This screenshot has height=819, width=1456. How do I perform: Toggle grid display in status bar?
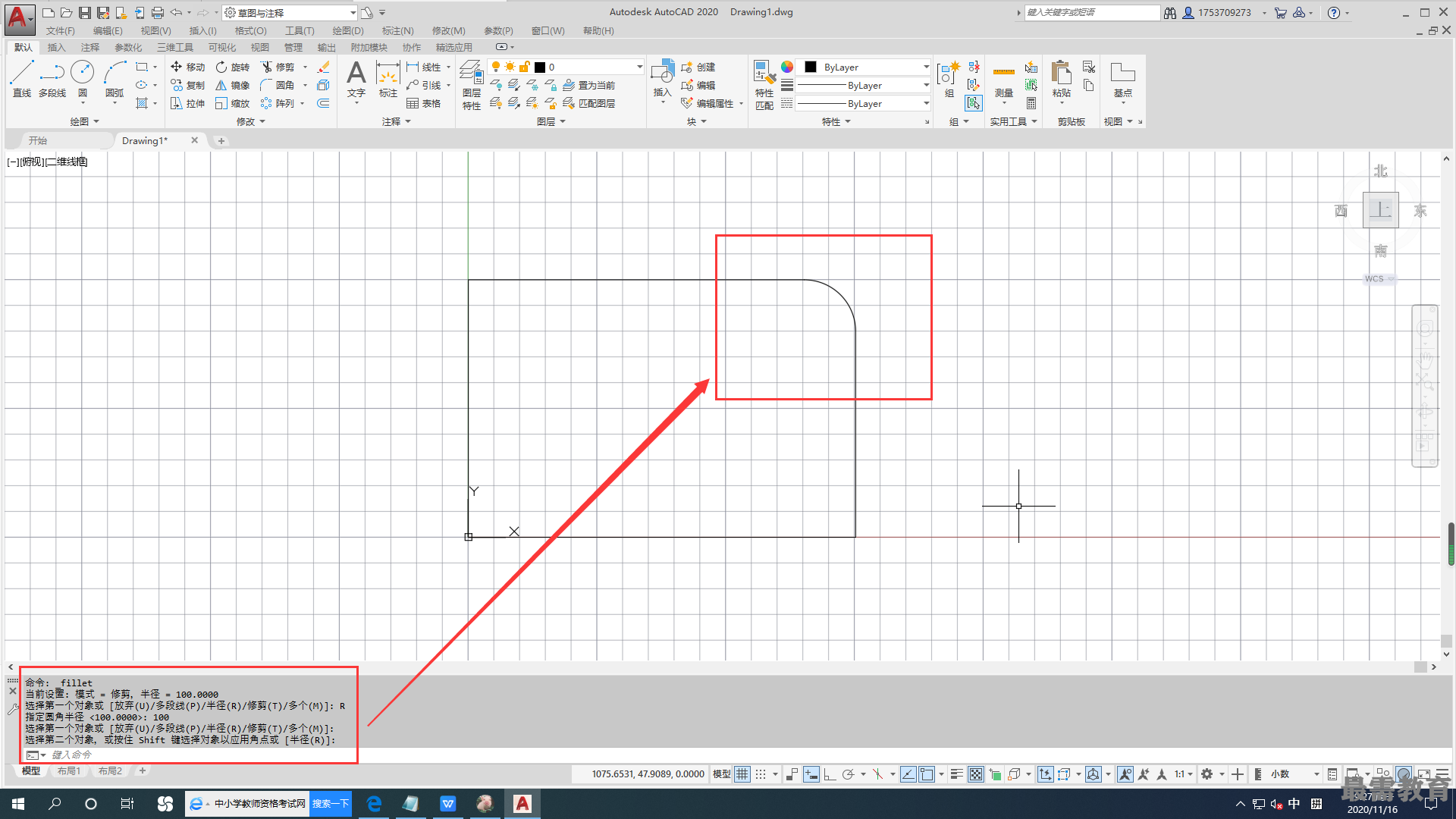tap(742, 774)
